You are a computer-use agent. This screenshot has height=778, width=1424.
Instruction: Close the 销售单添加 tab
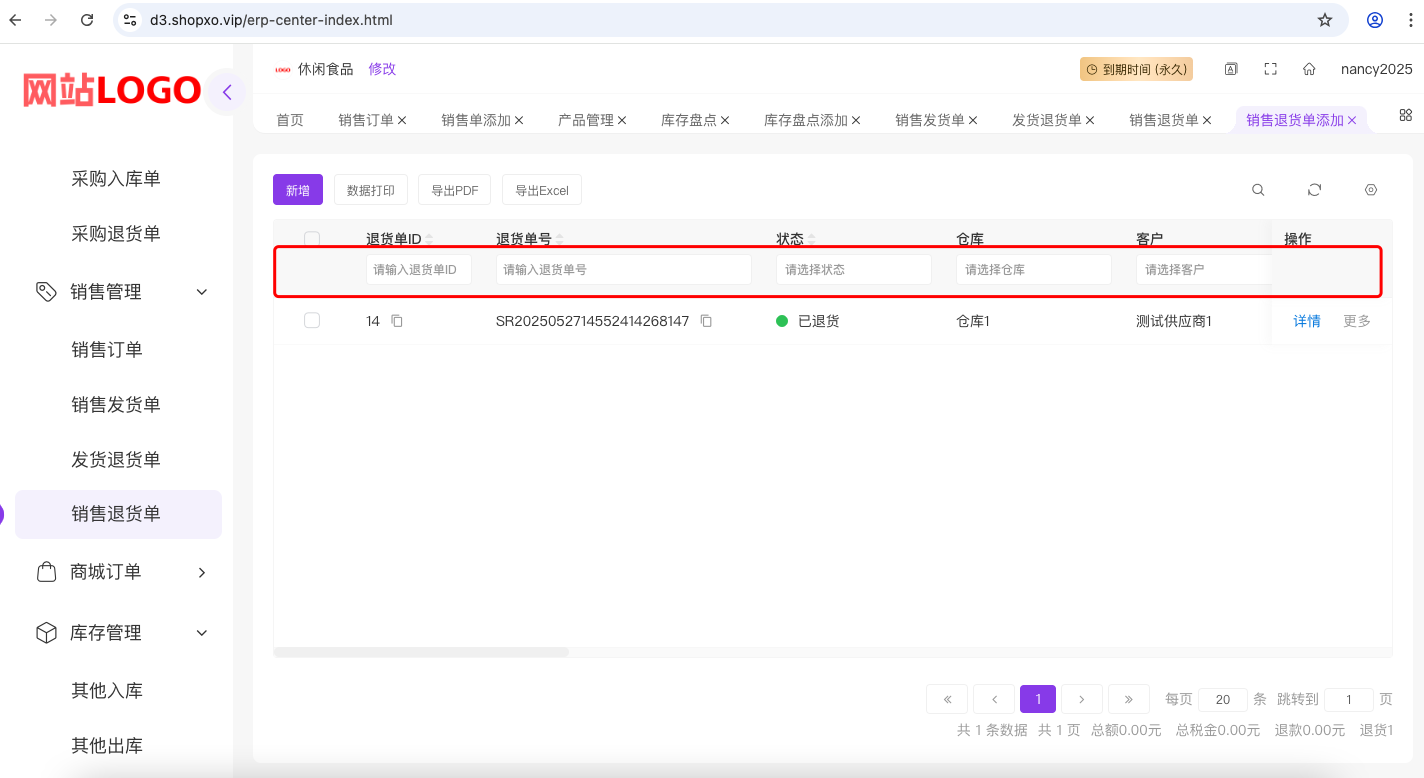click(519, 120)
